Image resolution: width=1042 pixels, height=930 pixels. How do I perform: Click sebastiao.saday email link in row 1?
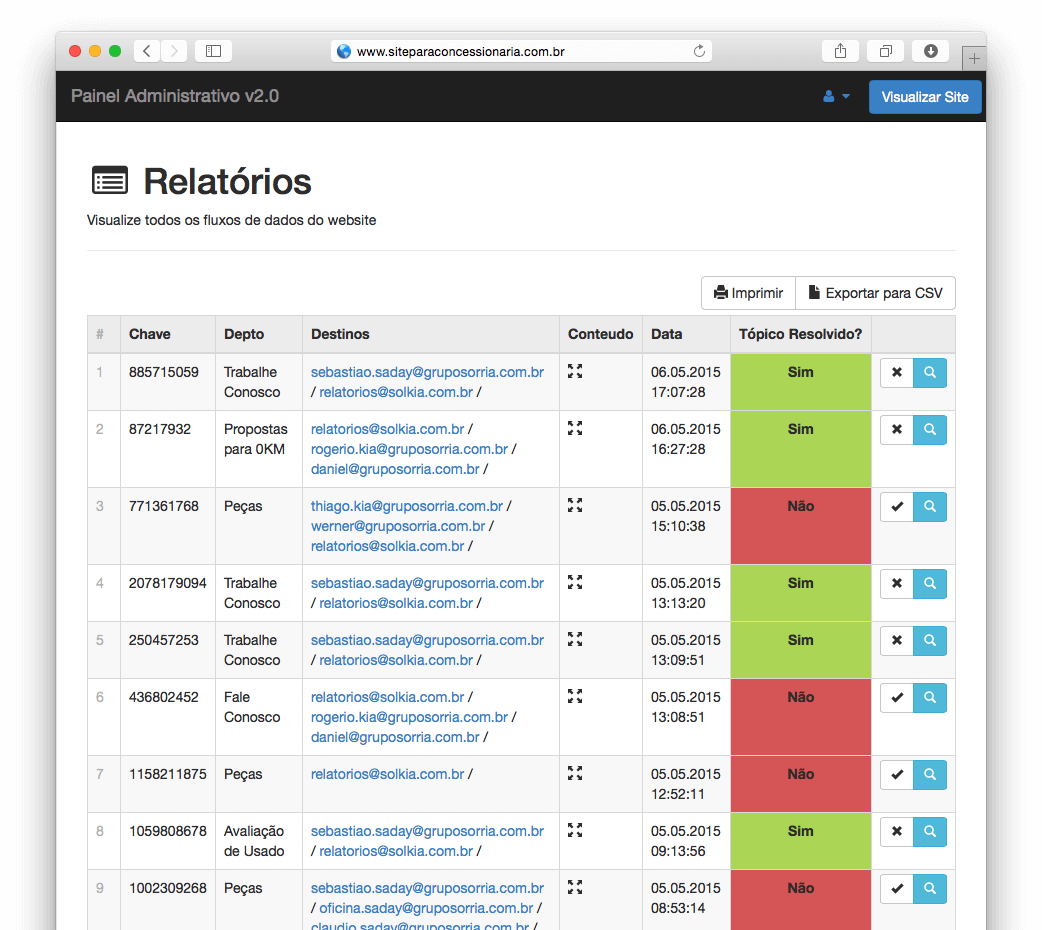427,372
